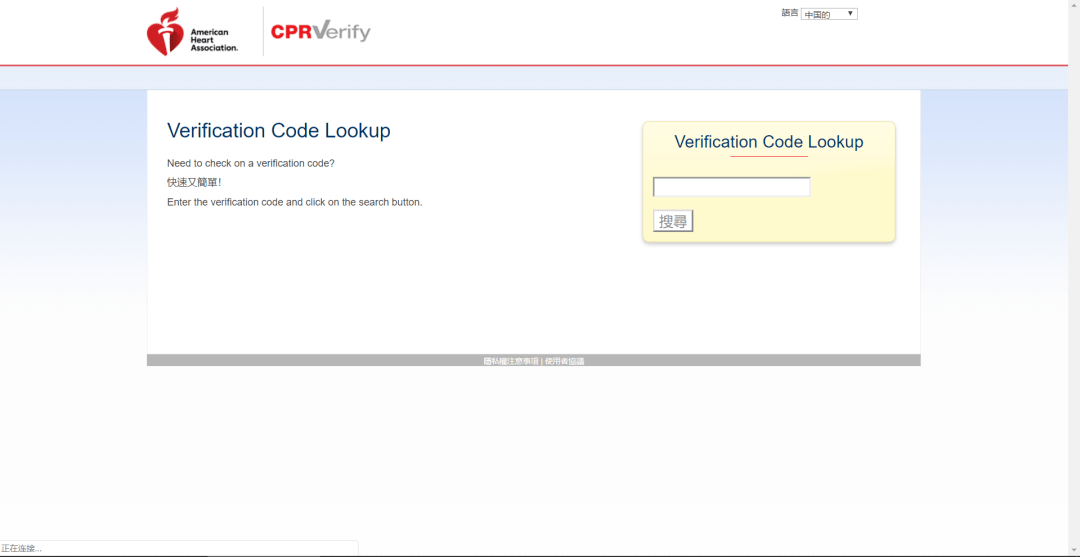Click the text Need to check on a verification code?
The height and width of the screenshot is (557, 1080).
coord(251,163)
